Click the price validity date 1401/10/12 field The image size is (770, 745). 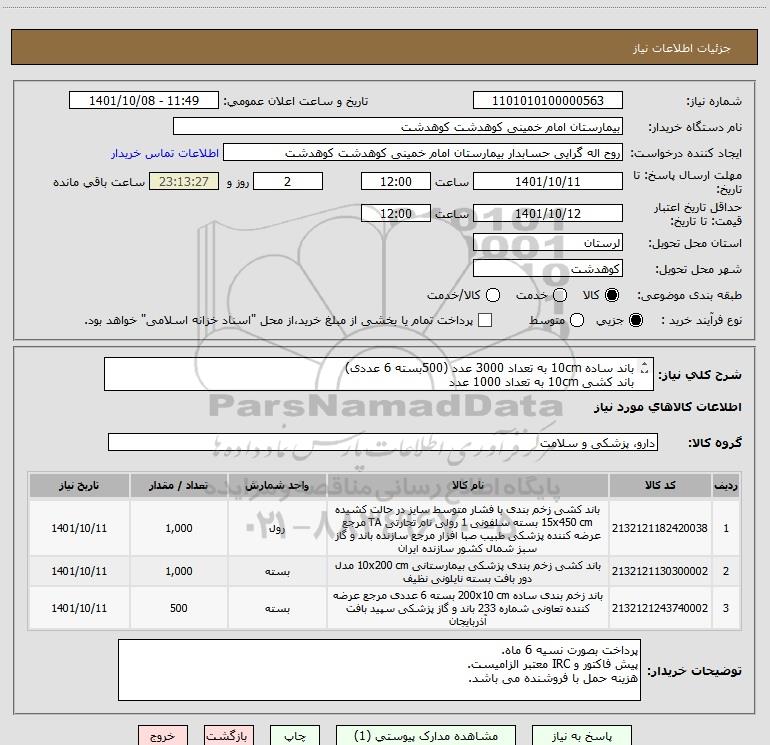click(x=548, y=214)
